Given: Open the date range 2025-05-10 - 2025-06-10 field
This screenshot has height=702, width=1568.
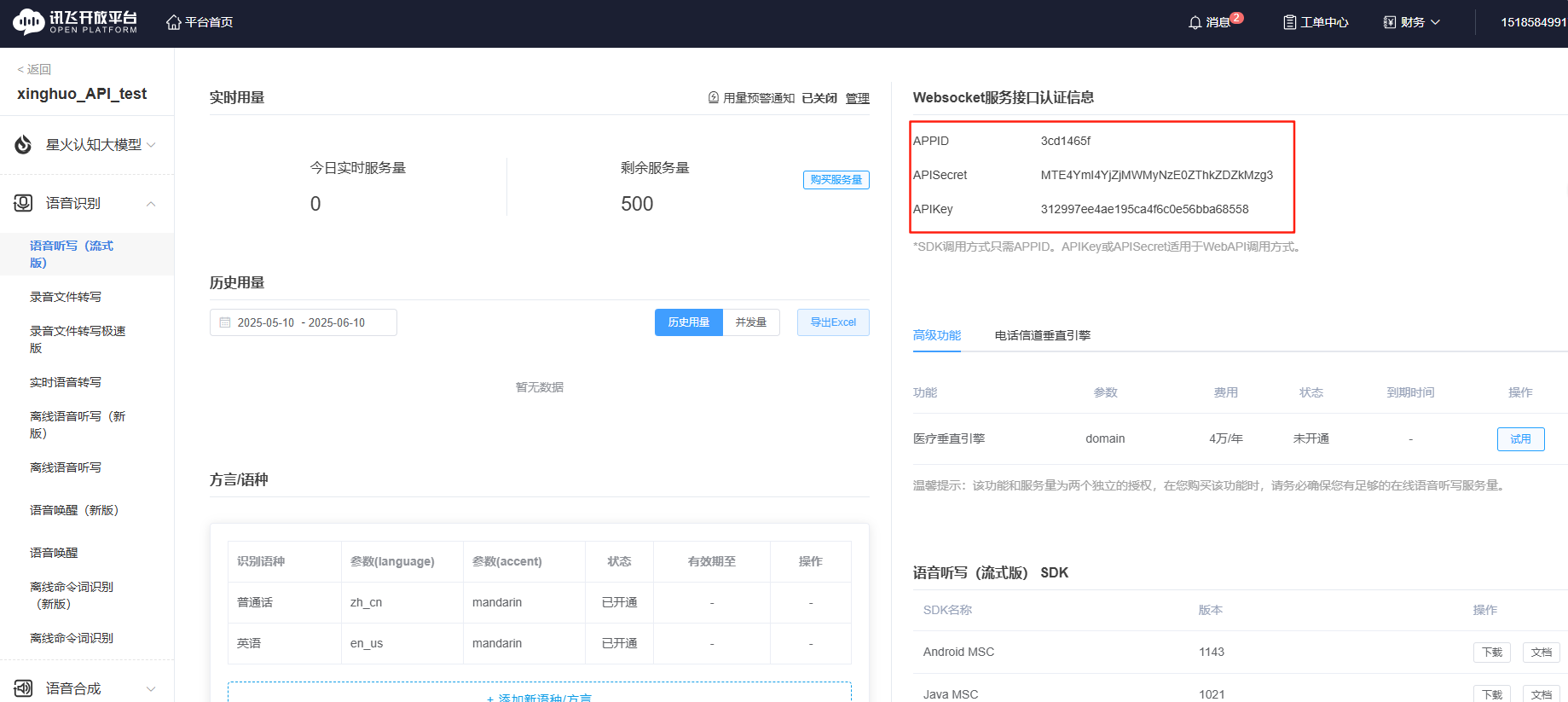Looking at the screenshot, I should [304, 322].
